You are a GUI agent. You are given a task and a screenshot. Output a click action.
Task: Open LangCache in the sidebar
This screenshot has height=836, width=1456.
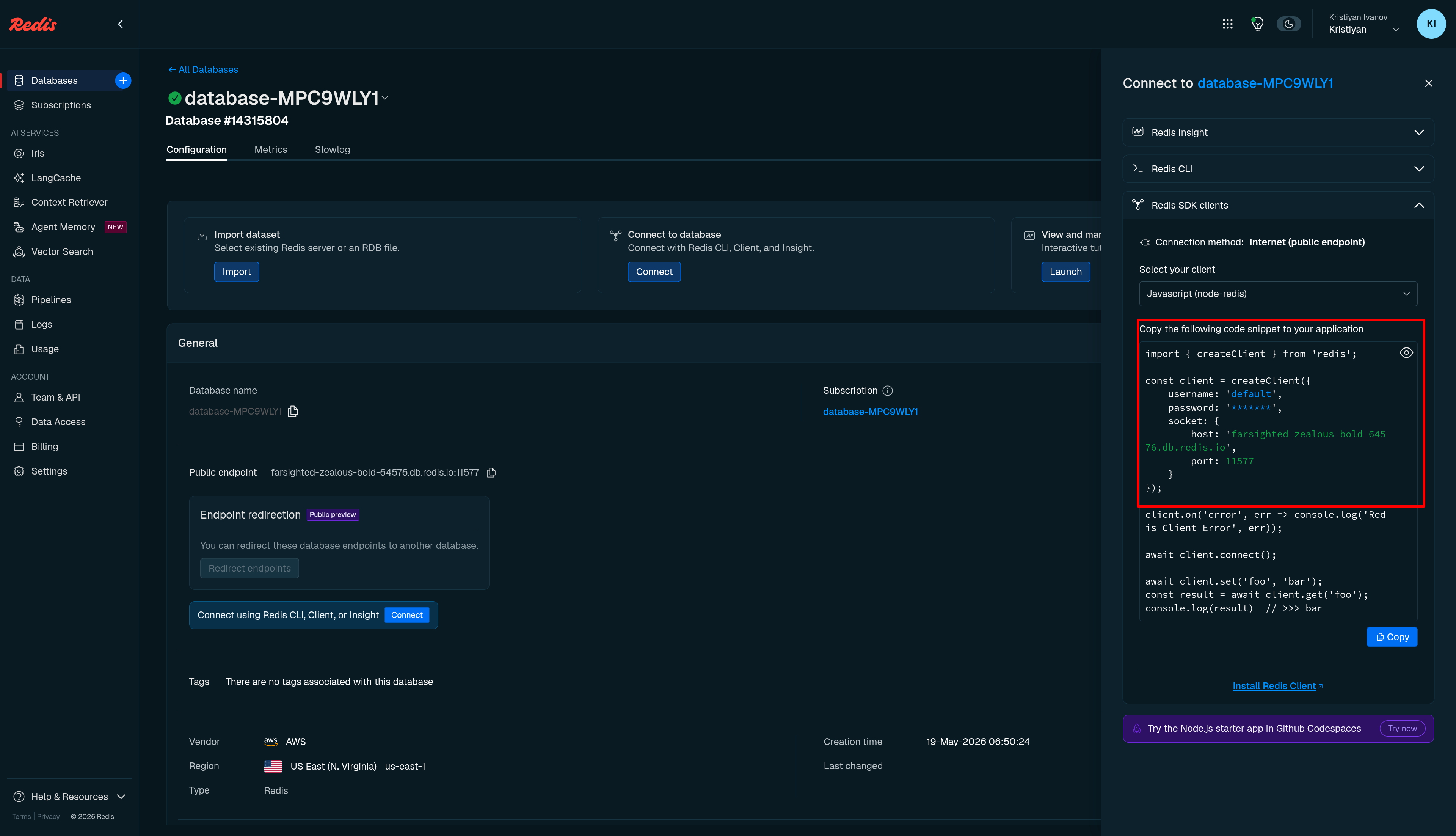56,178
